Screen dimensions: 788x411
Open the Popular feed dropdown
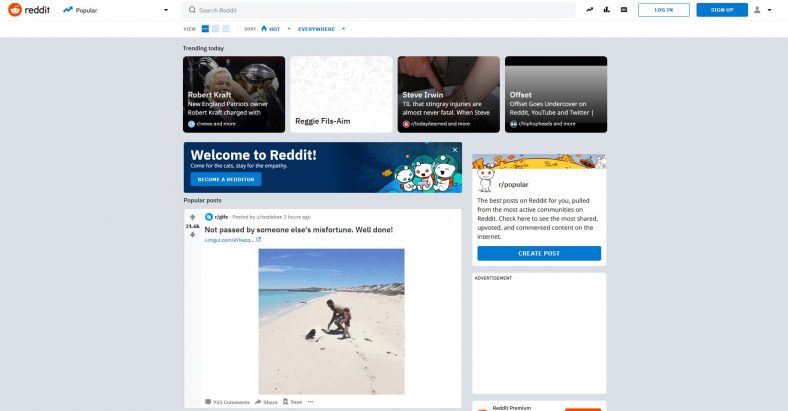tap(116, 10)
